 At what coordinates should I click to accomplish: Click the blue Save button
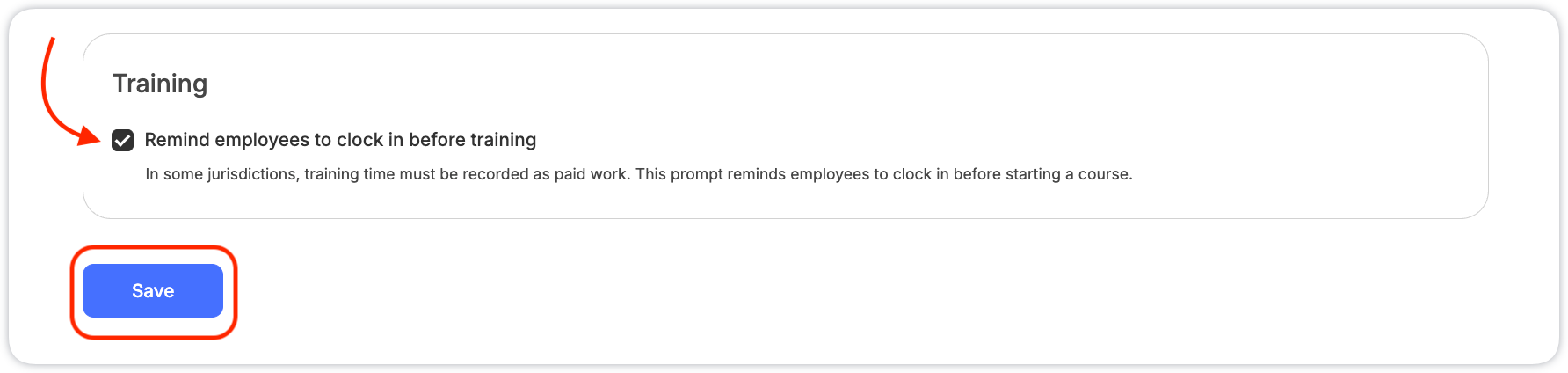(x=153, y=290)
